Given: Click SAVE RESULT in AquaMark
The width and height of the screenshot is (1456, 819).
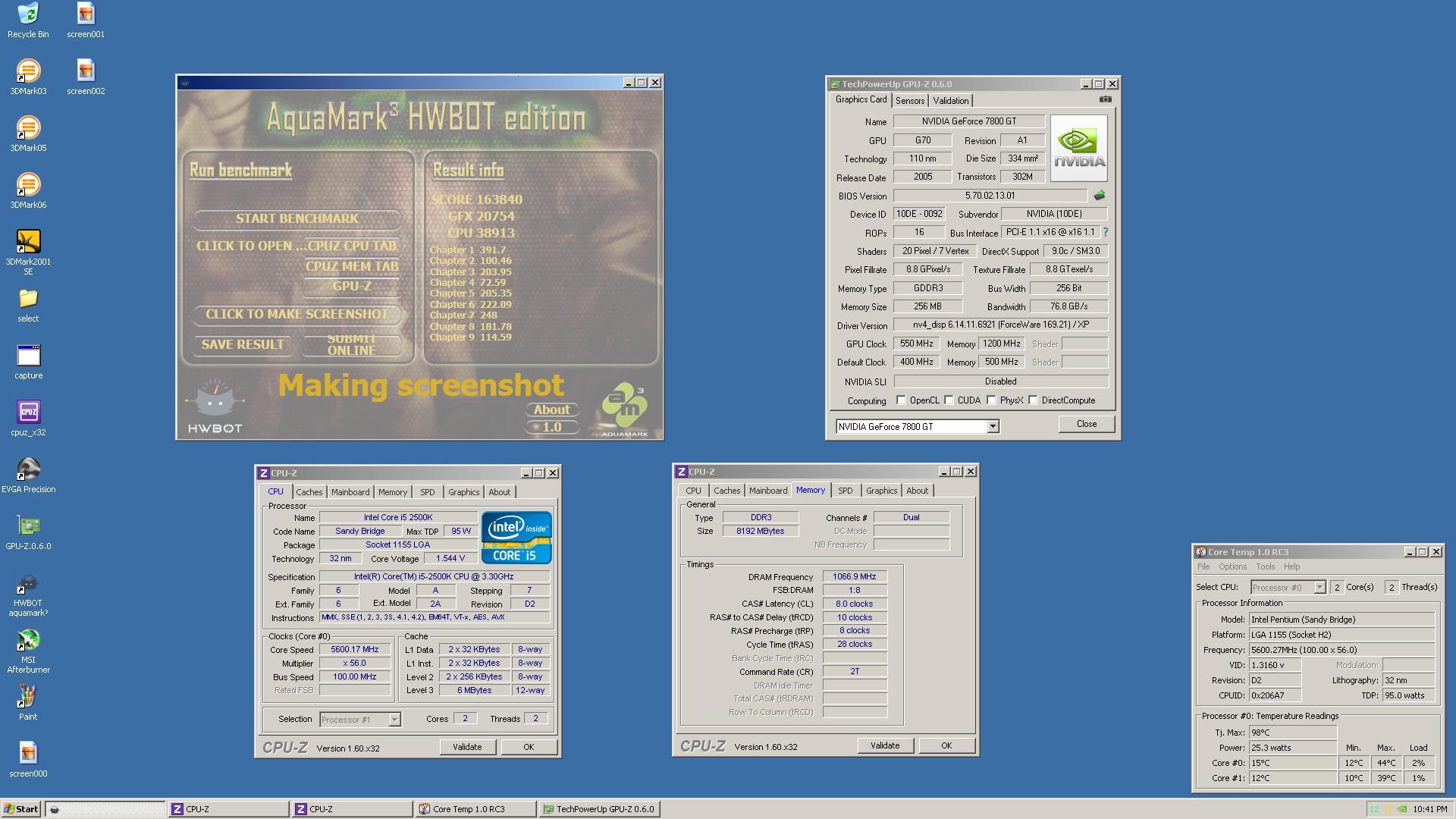Looking at the screenshot, I should point(243,344).
